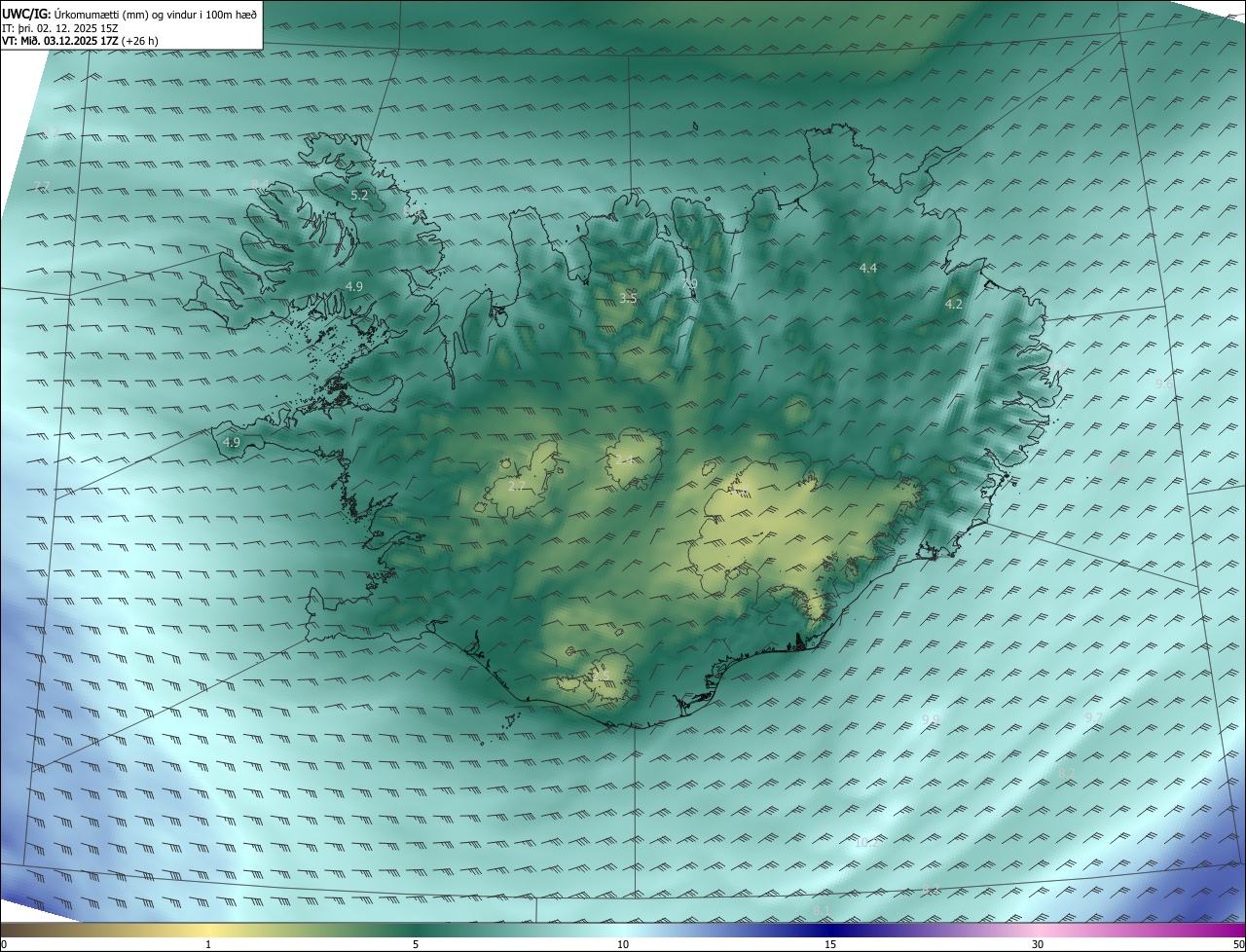The height and width of the screenshot is (952, 1246).
Task: Click the 10 tick on the color scale
Action: tap(623, 944)
